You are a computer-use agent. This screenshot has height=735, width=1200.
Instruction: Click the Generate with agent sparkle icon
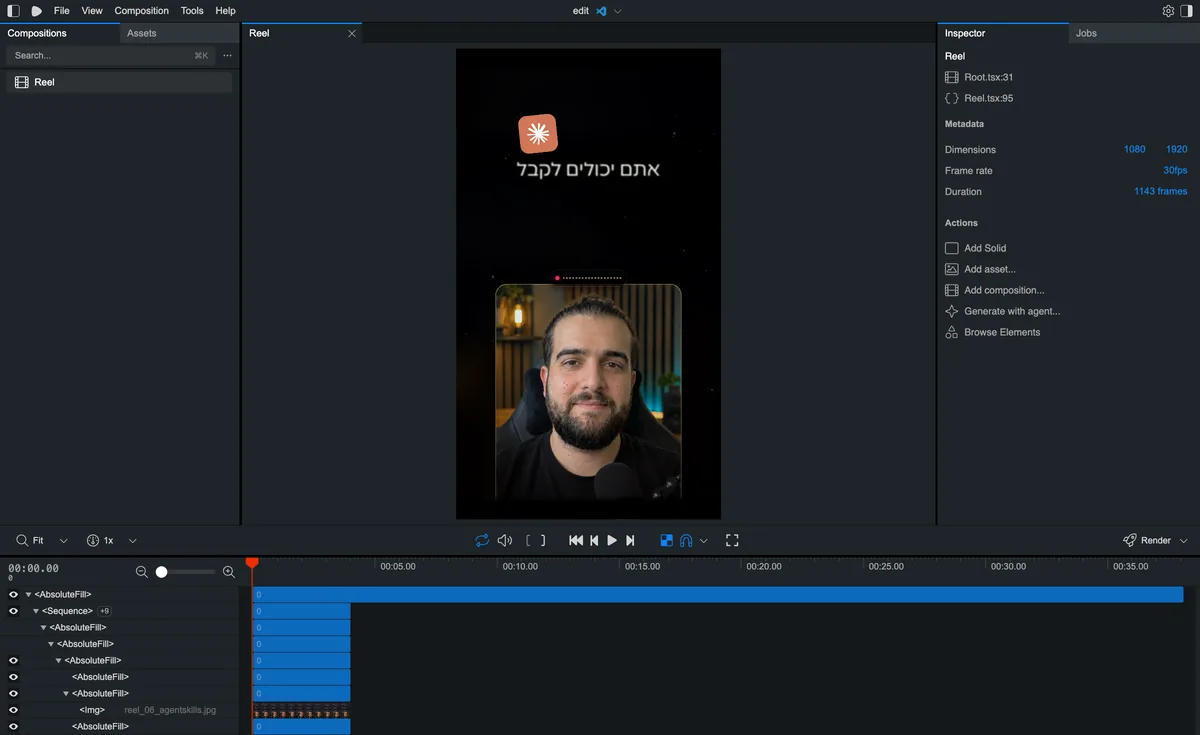[952, 311]
